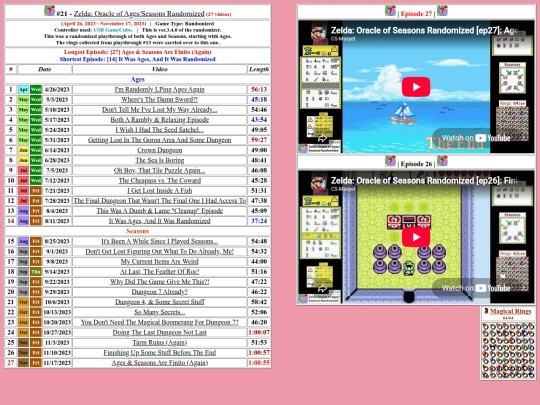
Task: Click the 11/17/2023 date cell
Action: click(x=57, y=363)
